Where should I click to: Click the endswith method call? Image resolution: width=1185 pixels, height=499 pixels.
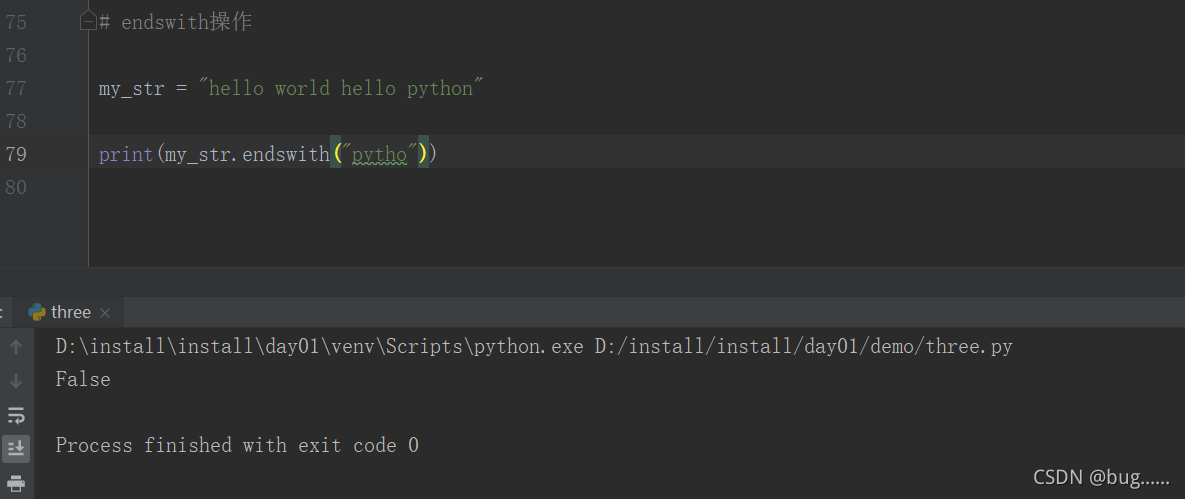pos(286,154)
